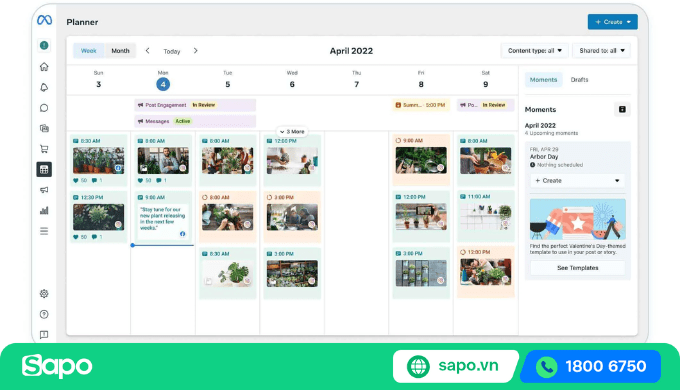Image resolution: width=680 pixels, height=390 pixels.
Task: Open Friday 9:00 AM draft post
Action: click(x=421, y=160)
